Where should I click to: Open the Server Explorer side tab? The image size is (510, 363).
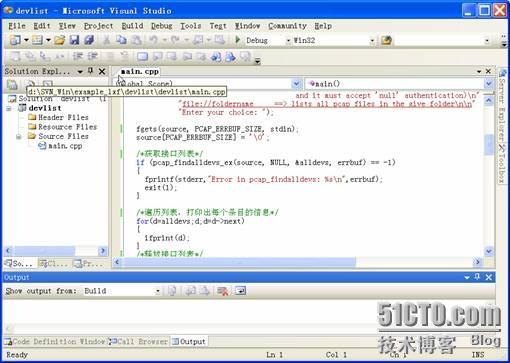click(502, 105)
